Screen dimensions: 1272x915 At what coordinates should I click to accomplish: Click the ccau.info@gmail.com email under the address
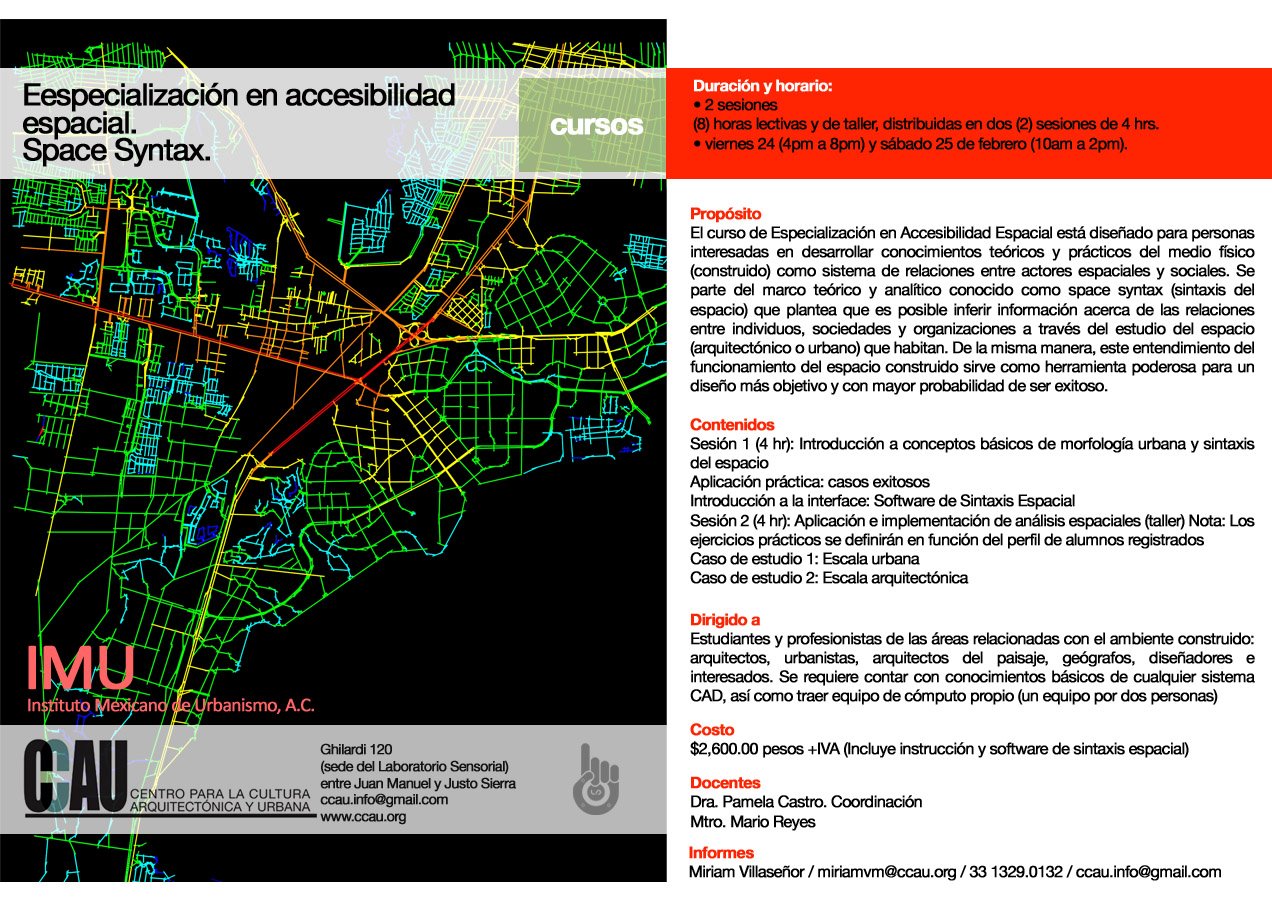coord(384,800)
